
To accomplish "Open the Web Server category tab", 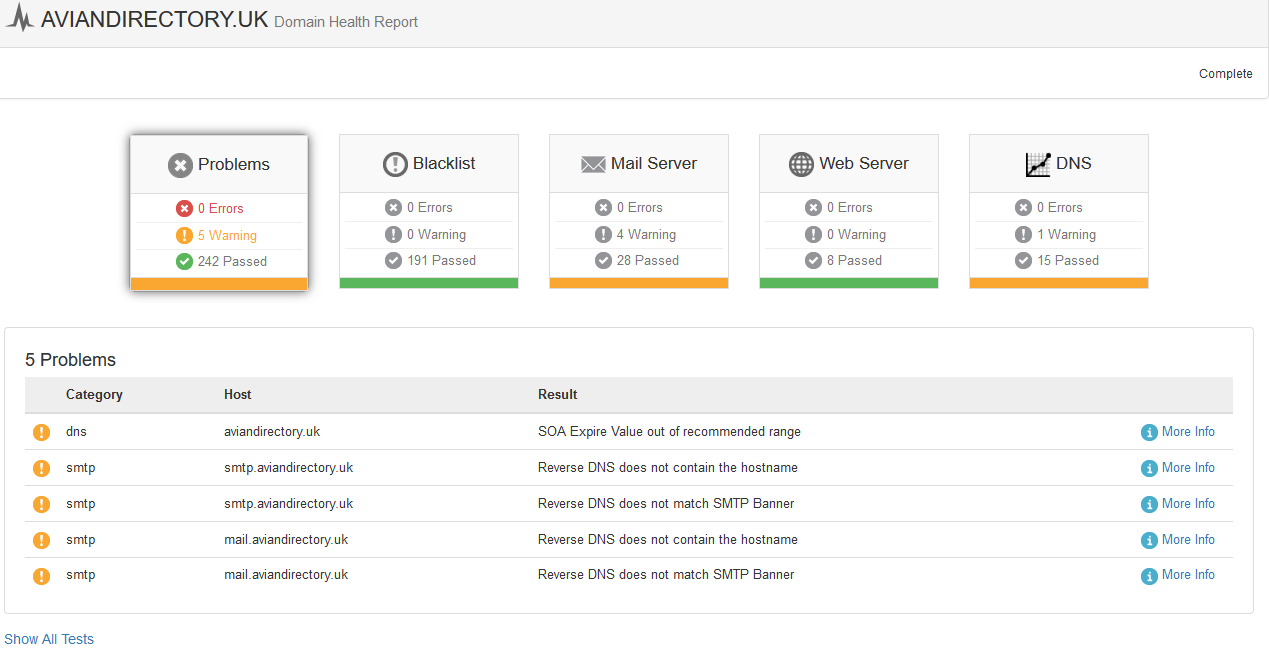I will [x=849, y=164].
